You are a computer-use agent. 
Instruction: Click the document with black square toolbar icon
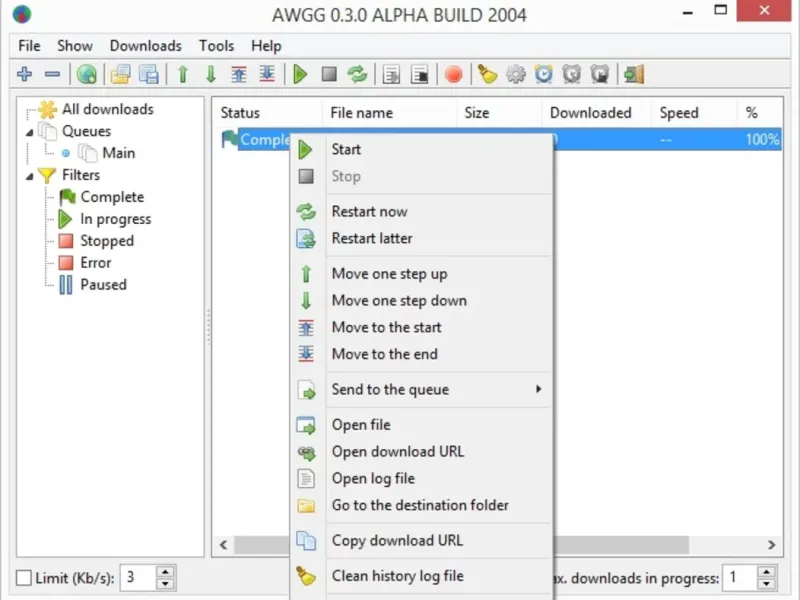pos(419,74)
